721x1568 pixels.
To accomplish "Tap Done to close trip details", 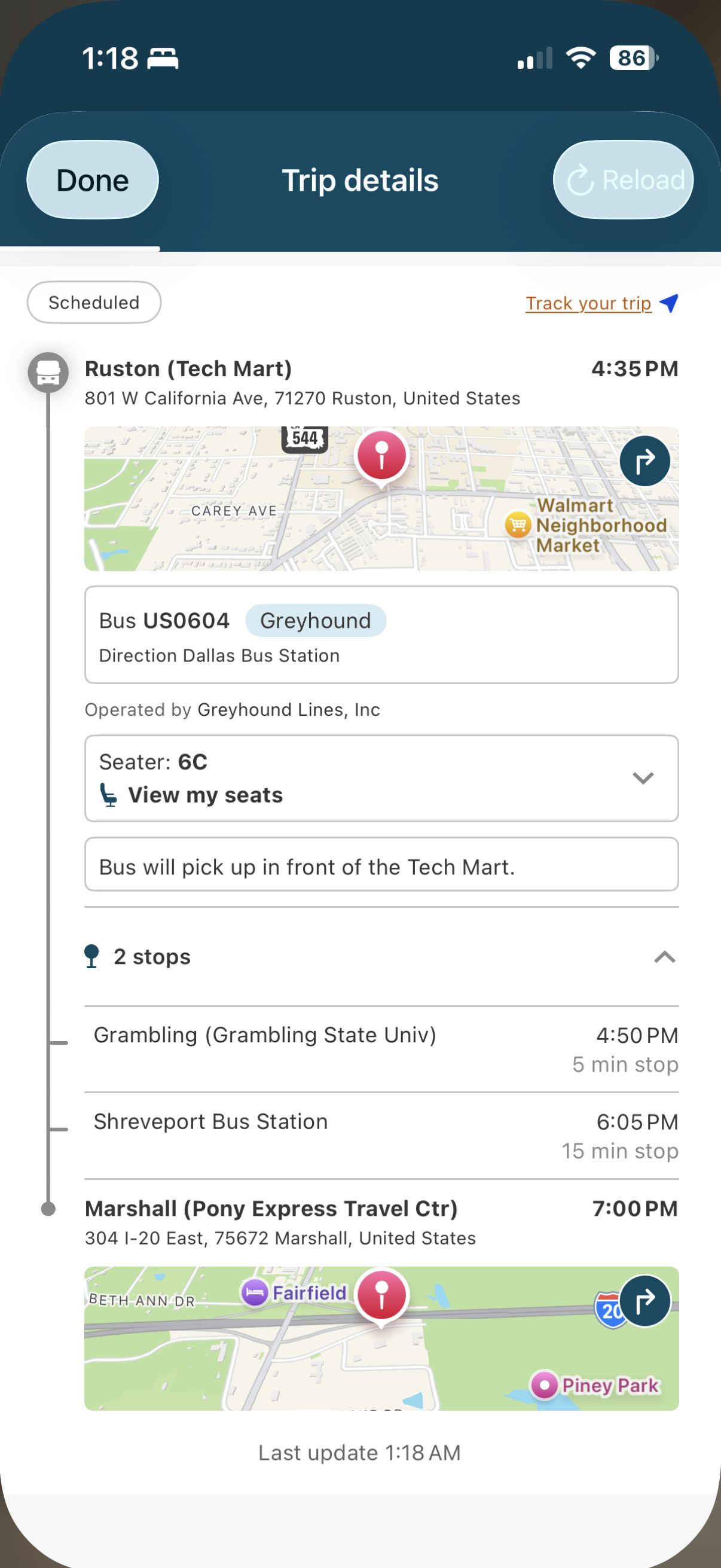I will click(93, 180).
